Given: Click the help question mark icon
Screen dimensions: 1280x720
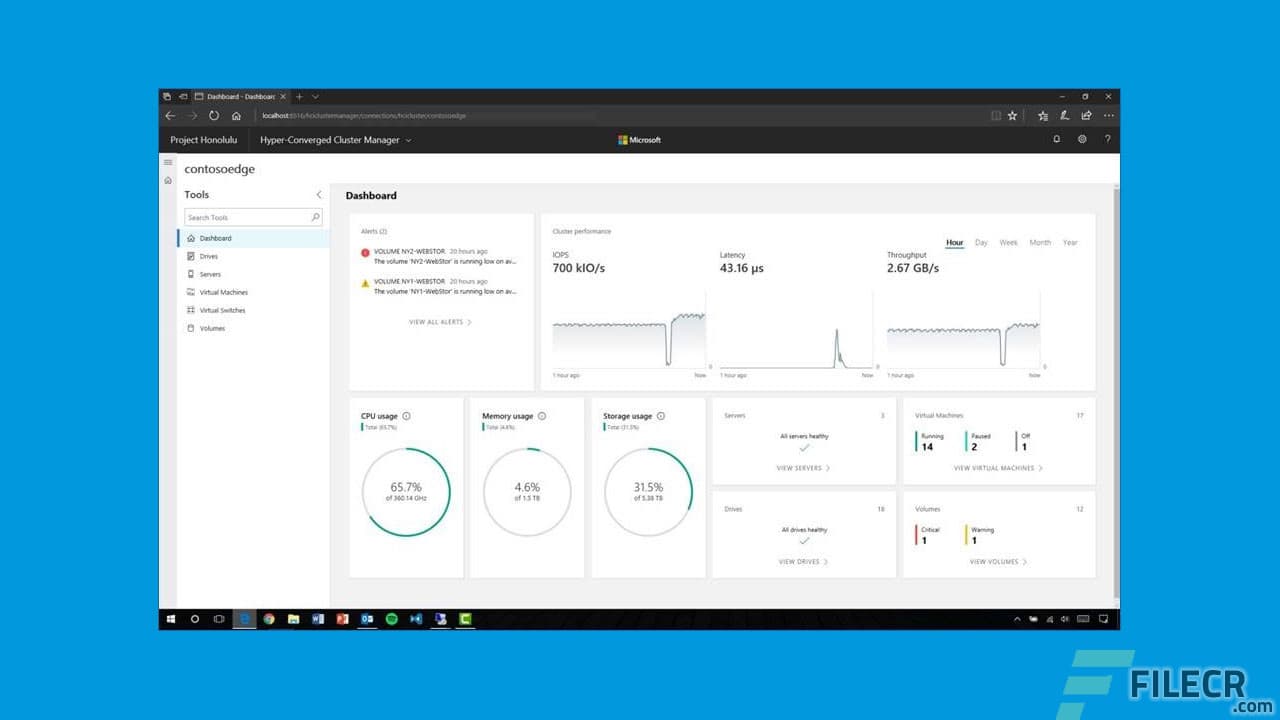Looking at the screenshot, I should coord(1107,139).
